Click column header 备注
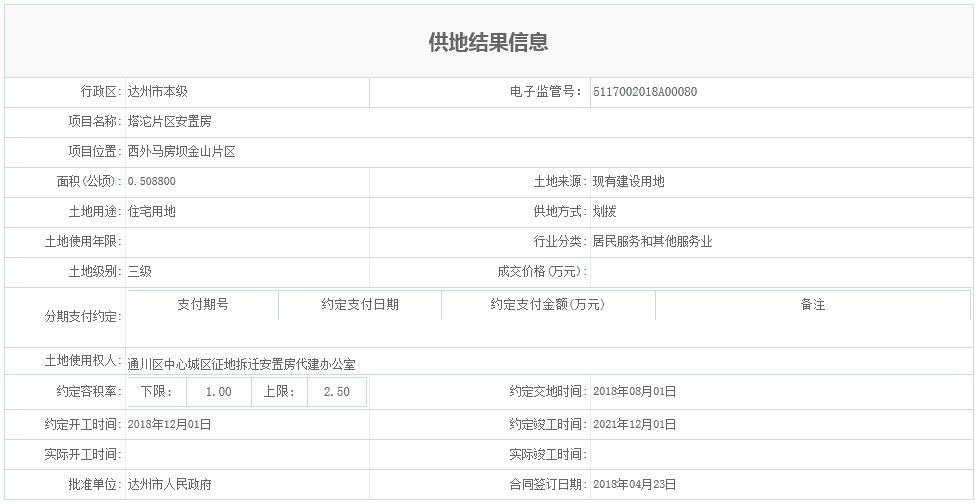The height and width of the screenshot is (504, 977). pyautogui.click(x=813, y=305)
